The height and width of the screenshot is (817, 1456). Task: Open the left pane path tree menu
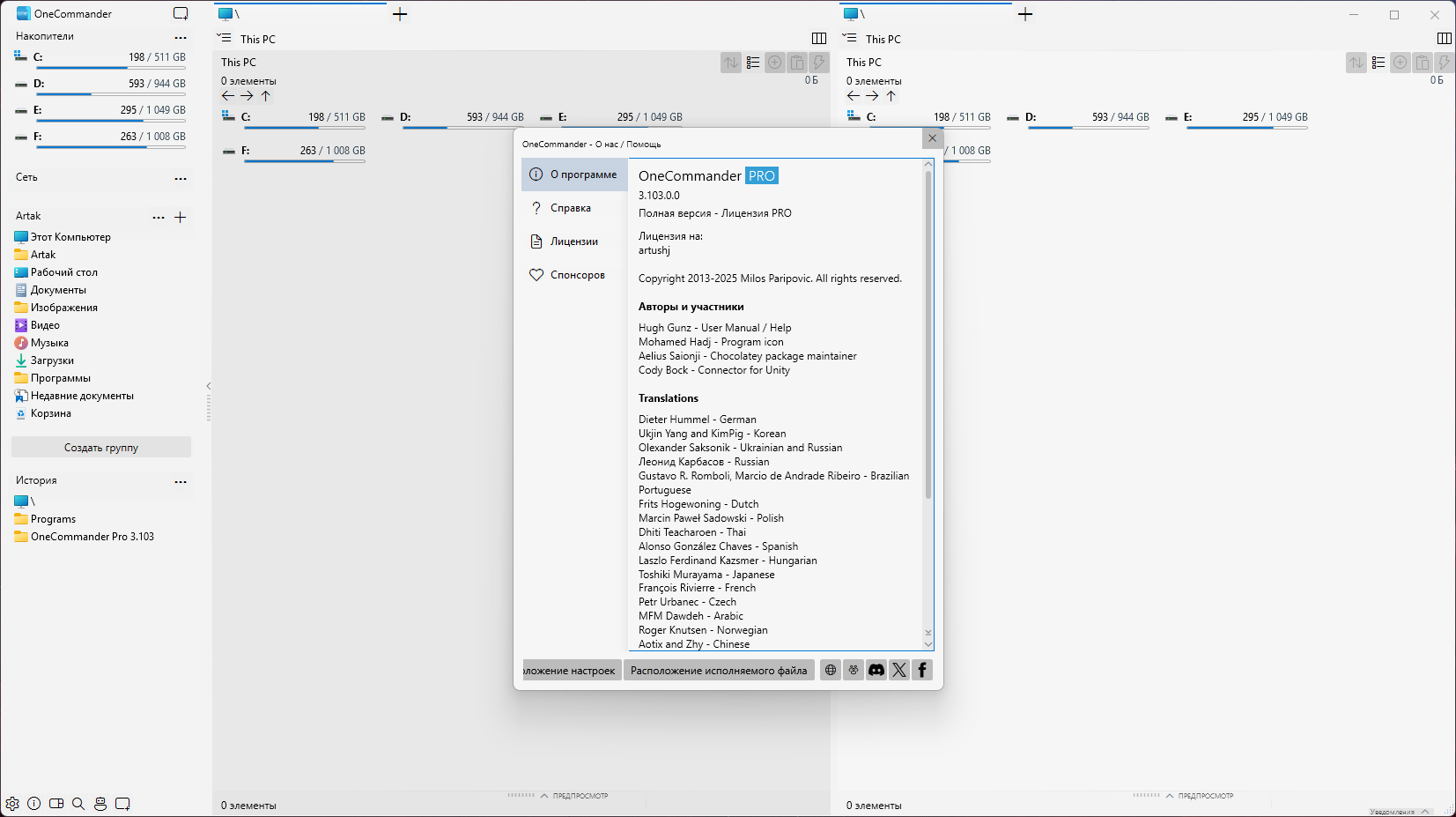[225, 38]
